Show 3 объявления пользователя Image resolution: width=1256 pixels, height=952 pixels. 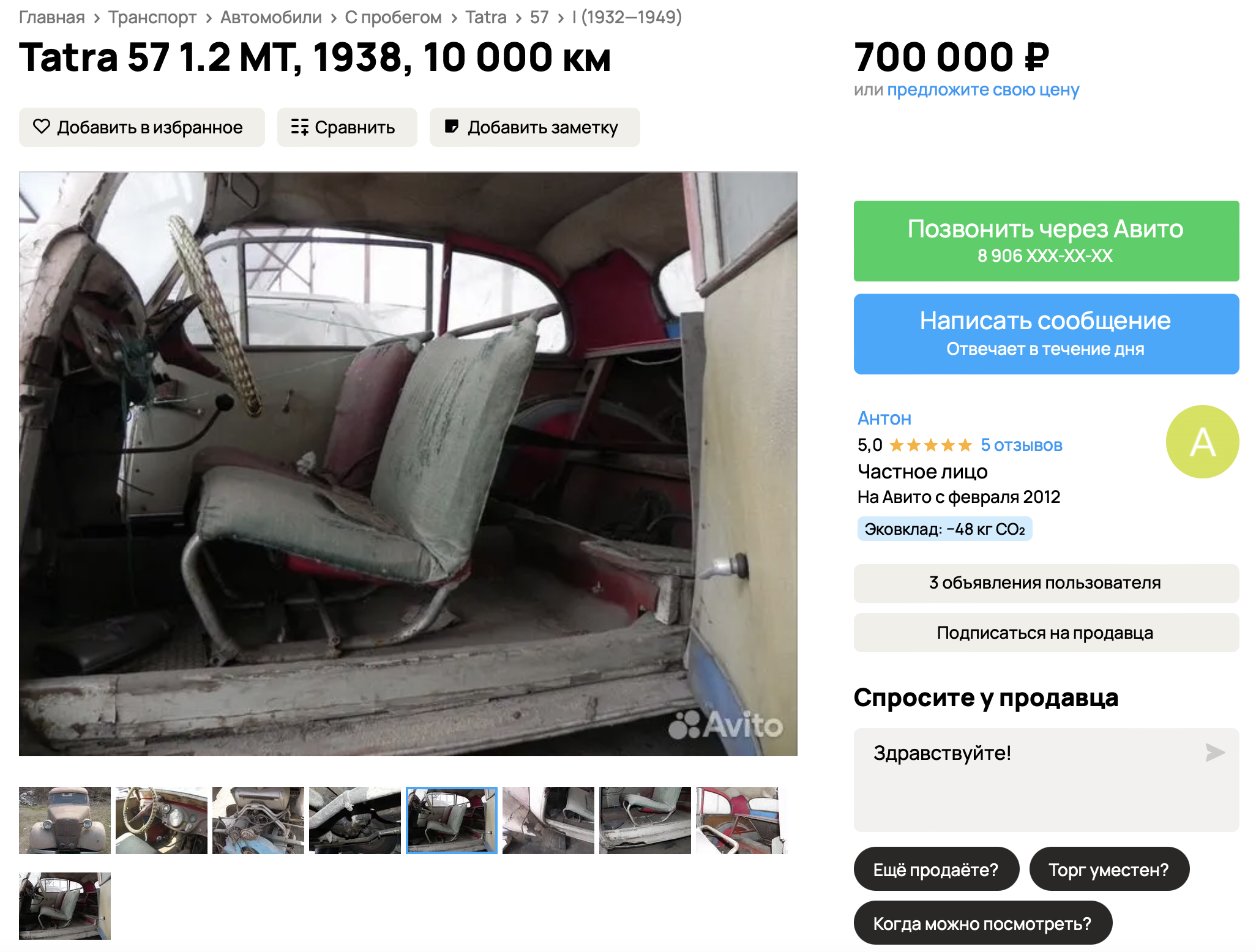1046,583
